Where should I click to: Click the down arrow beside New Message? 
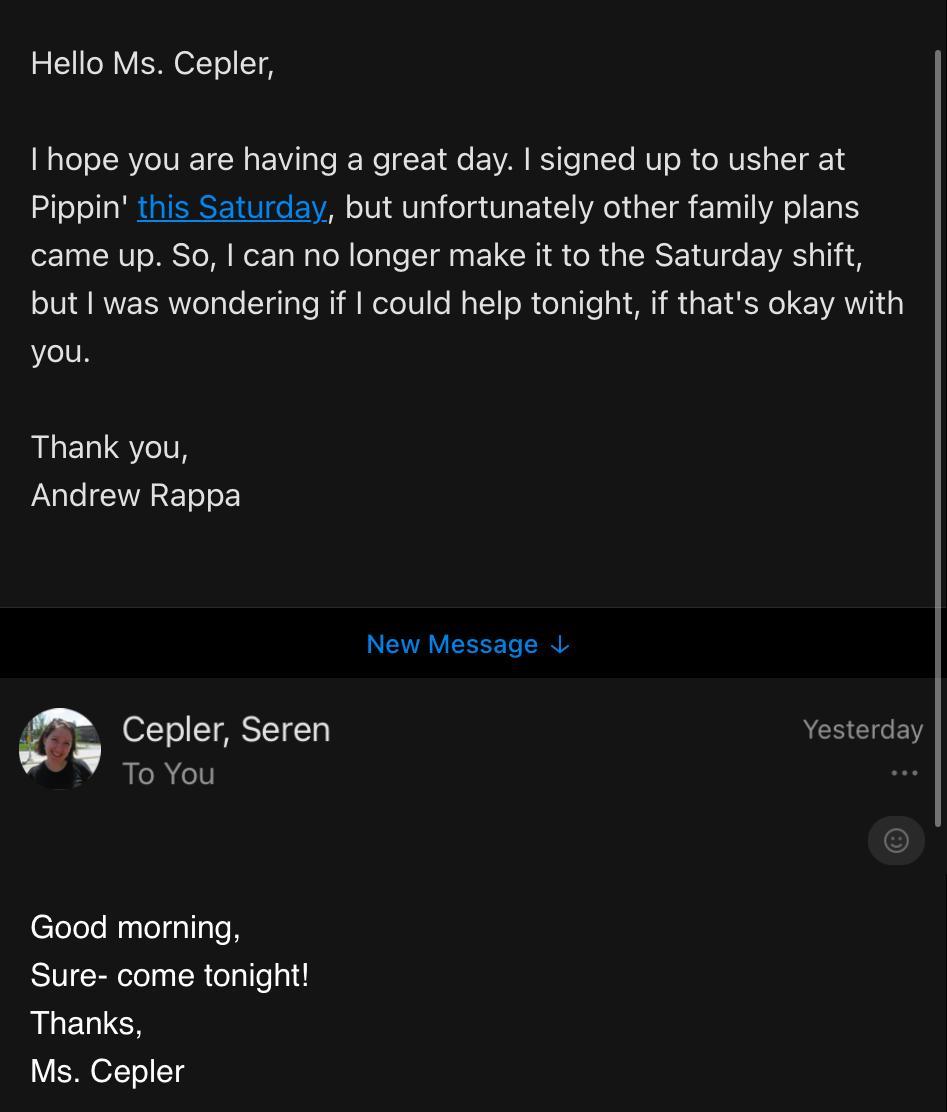pyautogui.click(x=561, y=645)
